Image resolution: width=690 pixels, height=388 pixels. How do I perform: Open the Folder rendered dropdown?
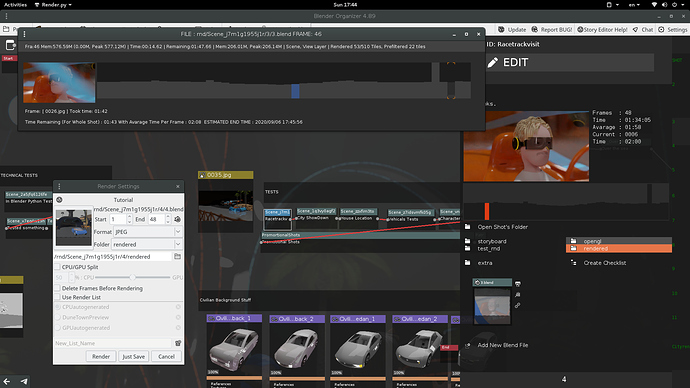tap(147, 244)
